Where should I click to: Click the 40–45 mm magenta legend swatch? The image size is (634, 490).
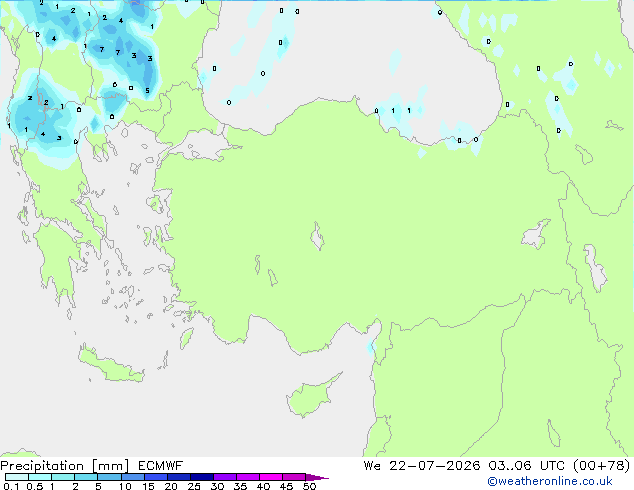[271, 477]
